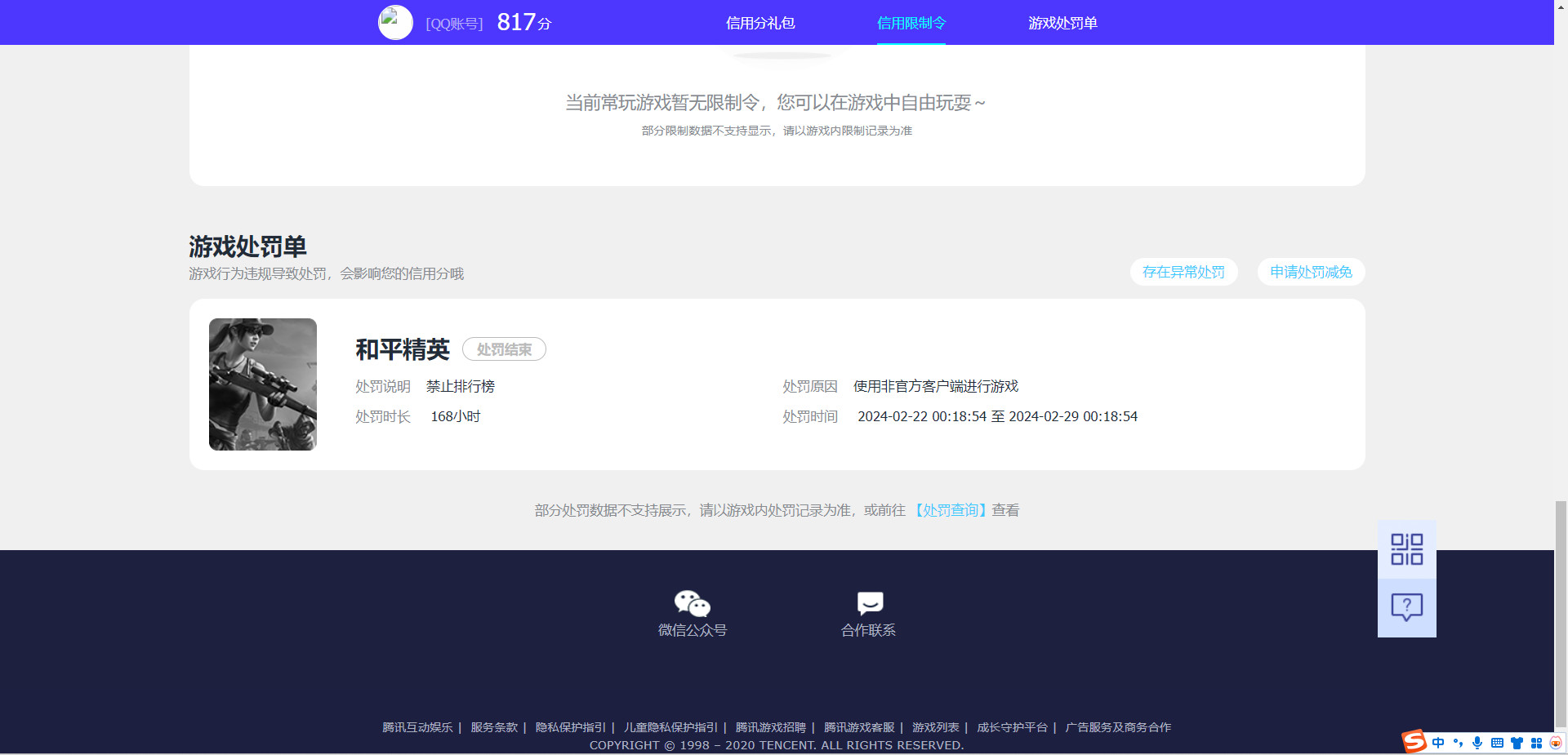
Task: Toggle the punctuation mode icon
Action: tap(1458, 743)
